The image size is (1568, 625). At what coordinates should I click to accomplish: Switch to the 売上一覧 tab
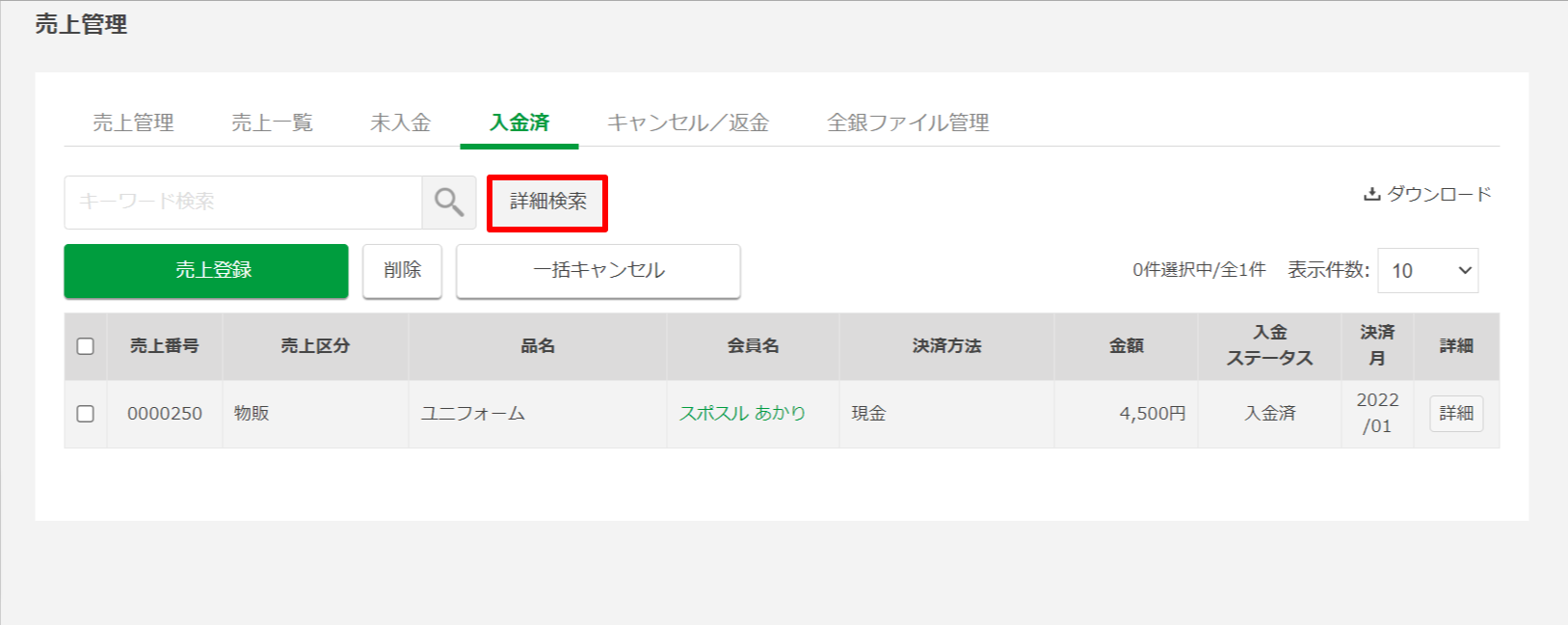point(273,122)
